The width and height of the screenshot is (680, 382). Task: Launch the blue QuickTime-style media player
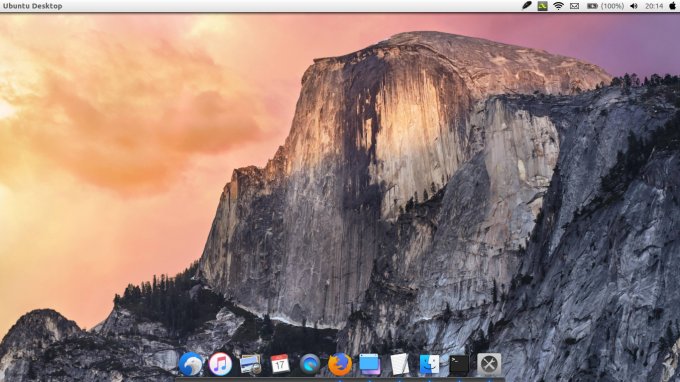pos(310,364)
